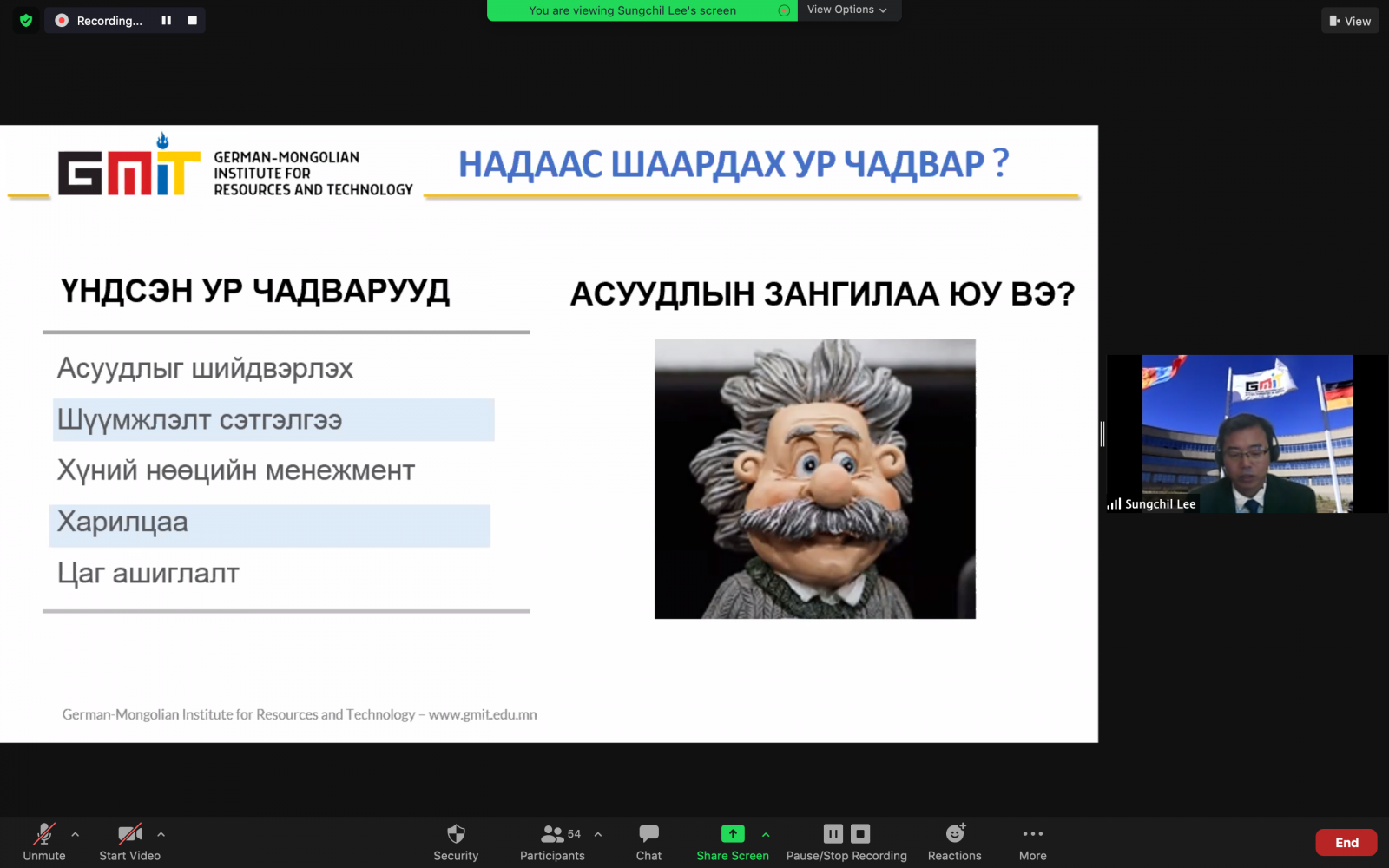1389x868 pixels.
Task: Click the Recording... status label
Action: [x=109, y=21]
